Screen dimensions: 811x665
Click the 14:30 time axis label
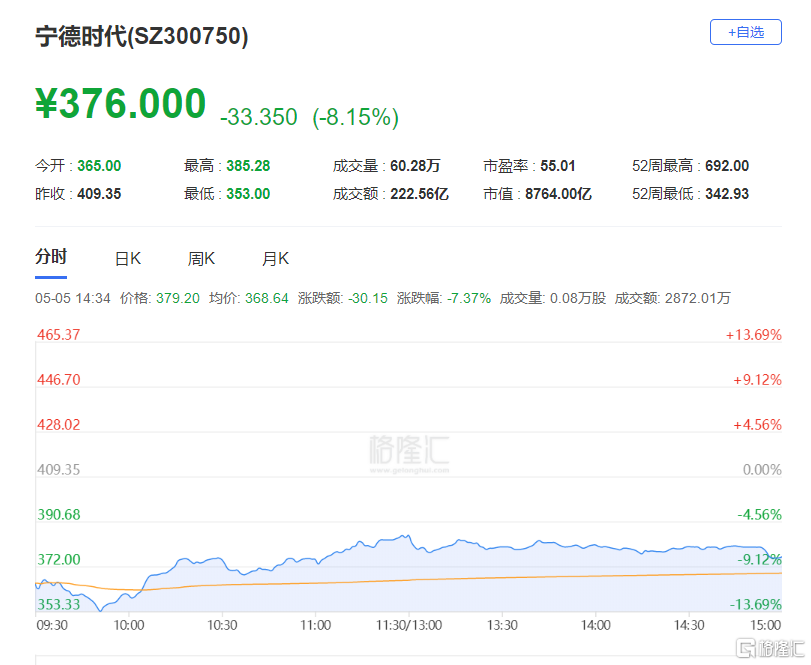[689, 625]
